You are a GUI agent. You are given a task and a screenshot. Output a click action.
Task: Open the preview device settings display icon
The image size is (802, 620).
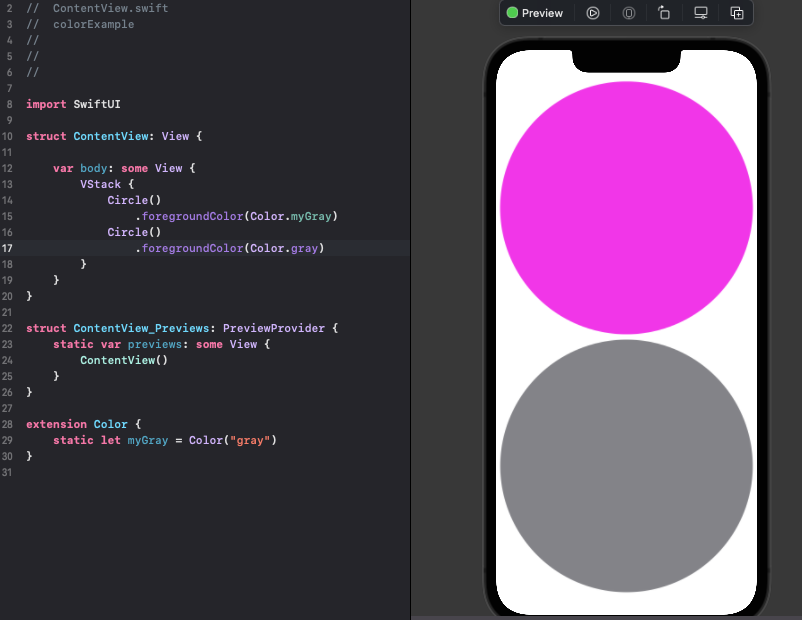(x=701, y=13)
